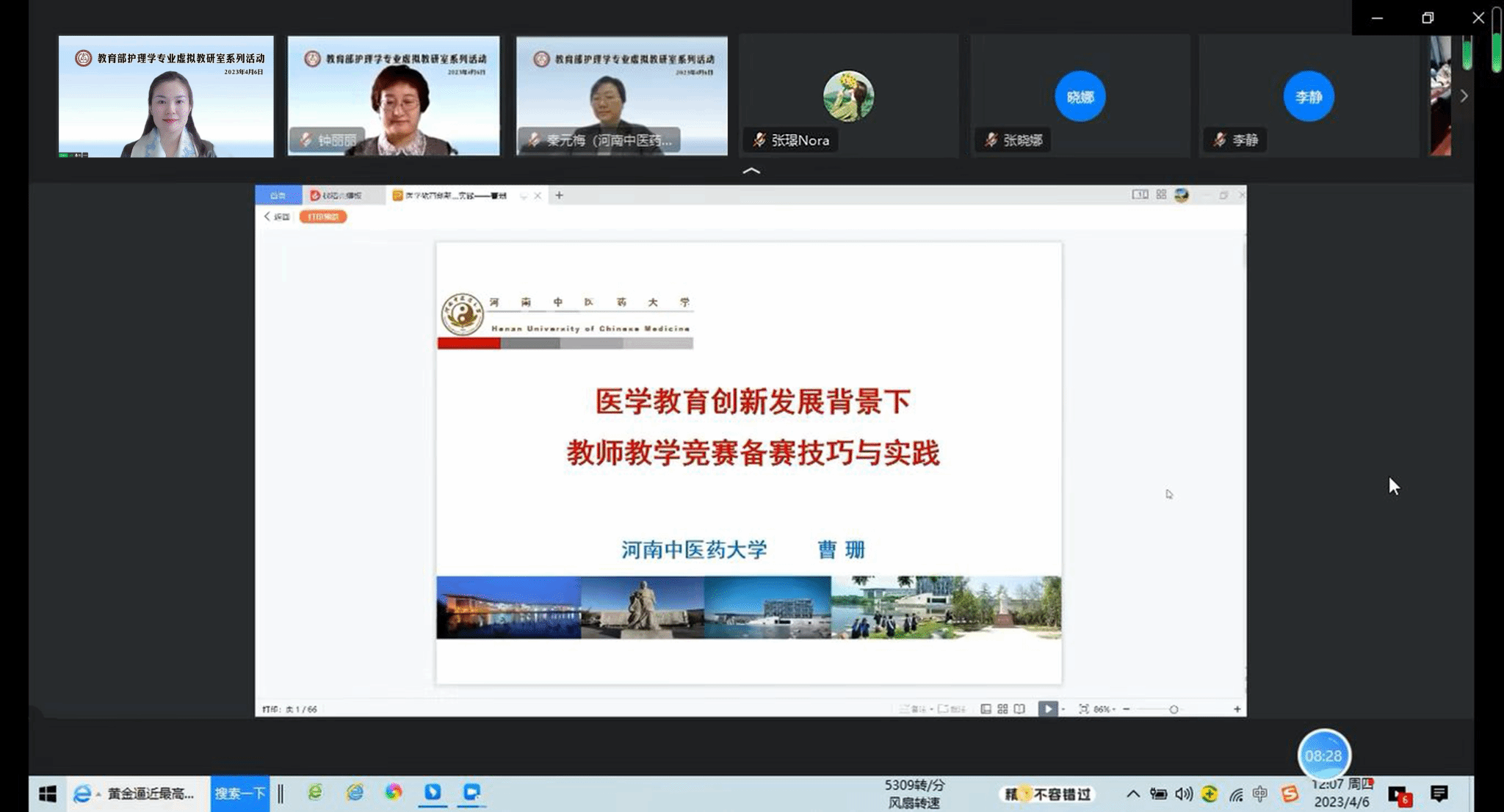1504x812 pixels.
Task: Click the orange print preview button
Action: (323, 217)
